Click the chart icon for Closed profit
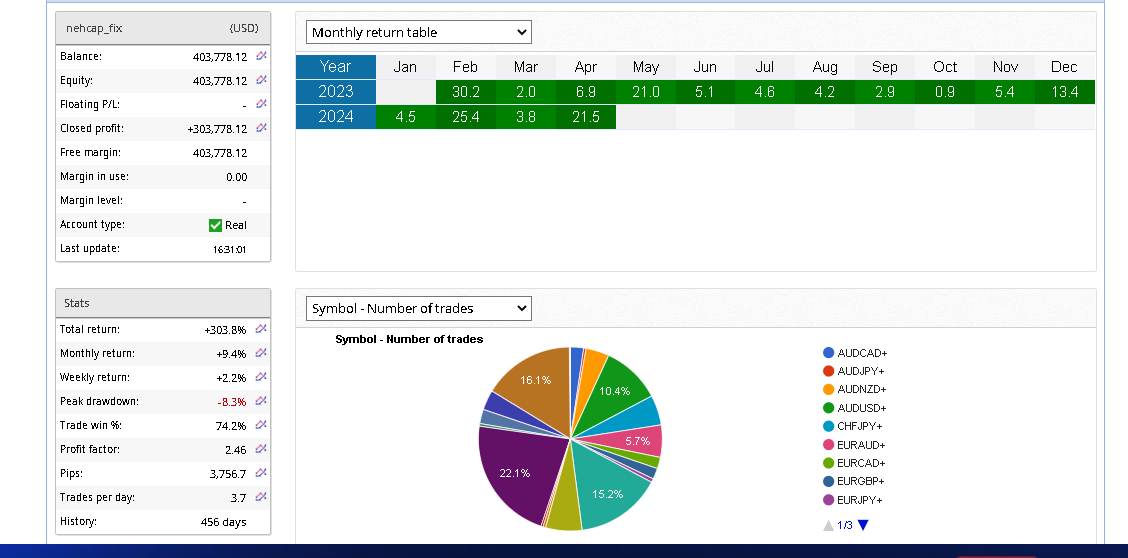This screenshot has height=558, width=1128. (261, 128)
